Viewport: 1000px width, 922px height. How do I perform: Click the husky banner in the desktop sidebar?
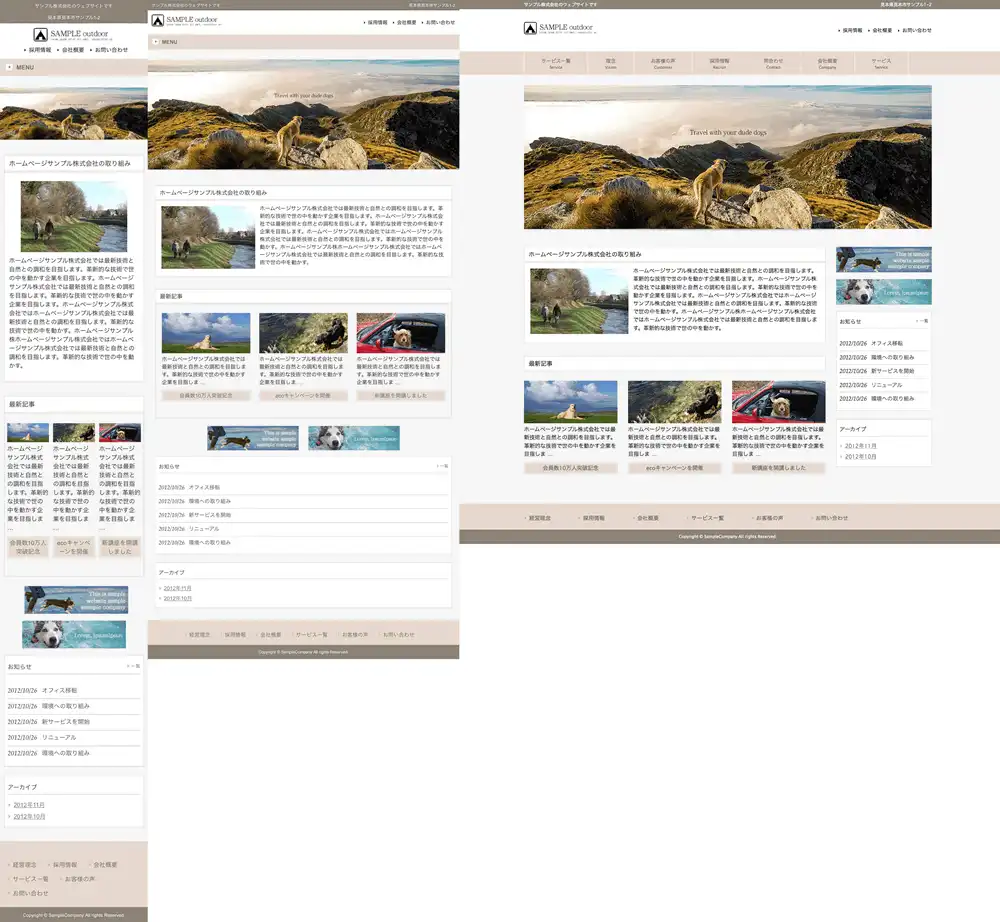[883, 291]
